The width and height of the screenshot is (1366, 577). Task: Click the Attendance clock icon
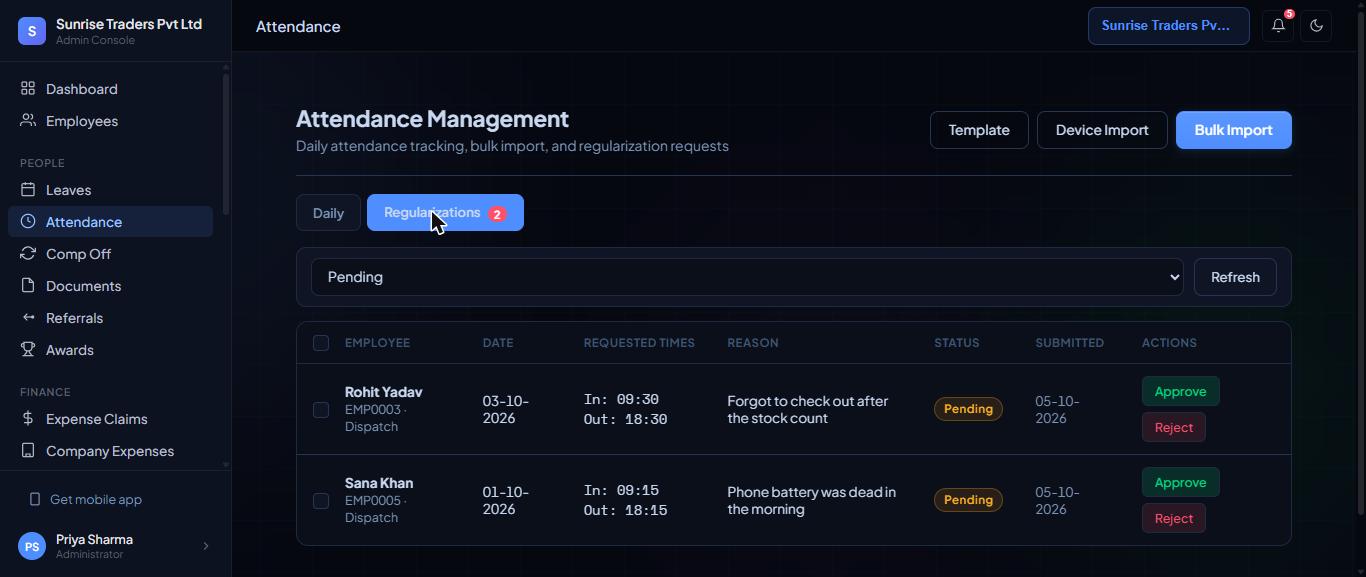coord(28,222)
